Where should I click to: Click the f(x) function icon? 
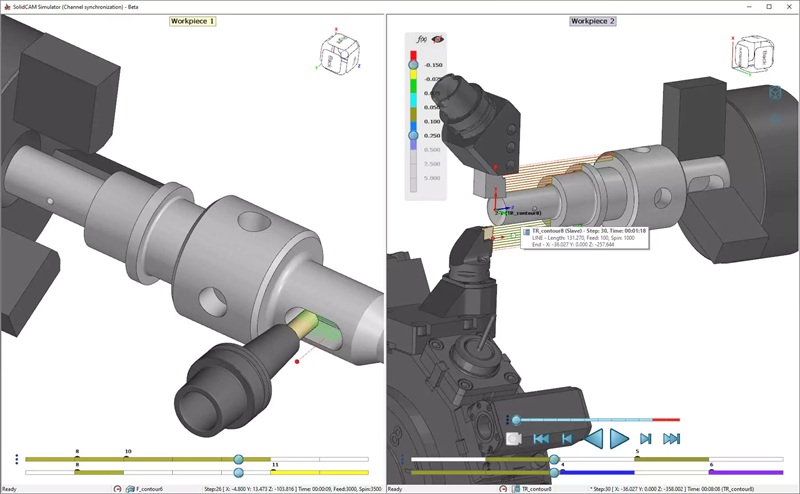pos(421,39)
